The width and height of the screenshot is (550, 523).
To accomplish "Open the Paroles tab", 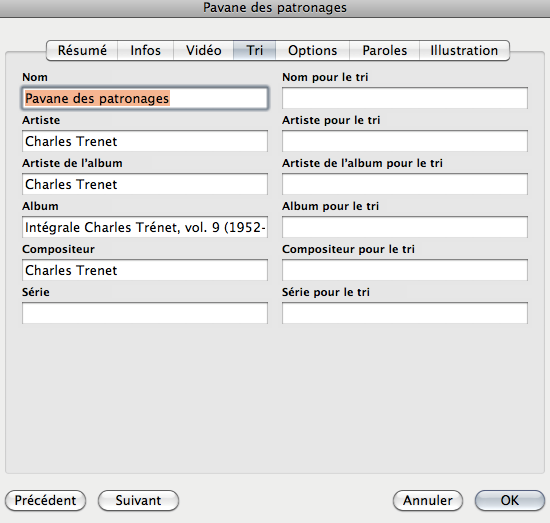I will [384, 51].
